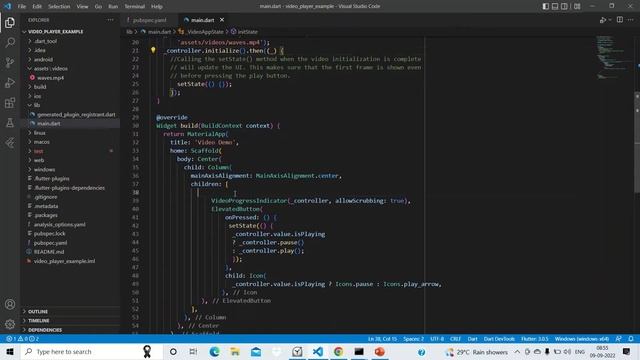This screenshot has height=360, width=640.
Task: Open README.md file
Action: (49, 252)
